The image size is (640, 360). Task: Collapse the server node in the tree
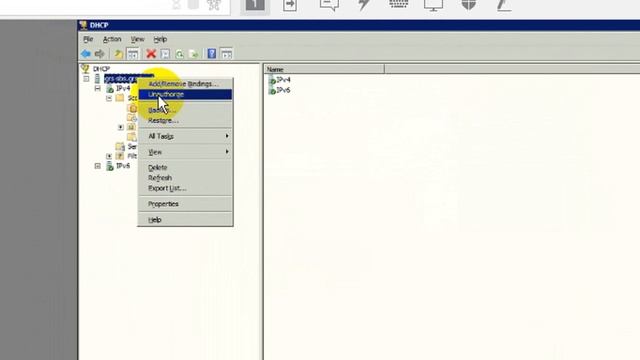[86, 78]
